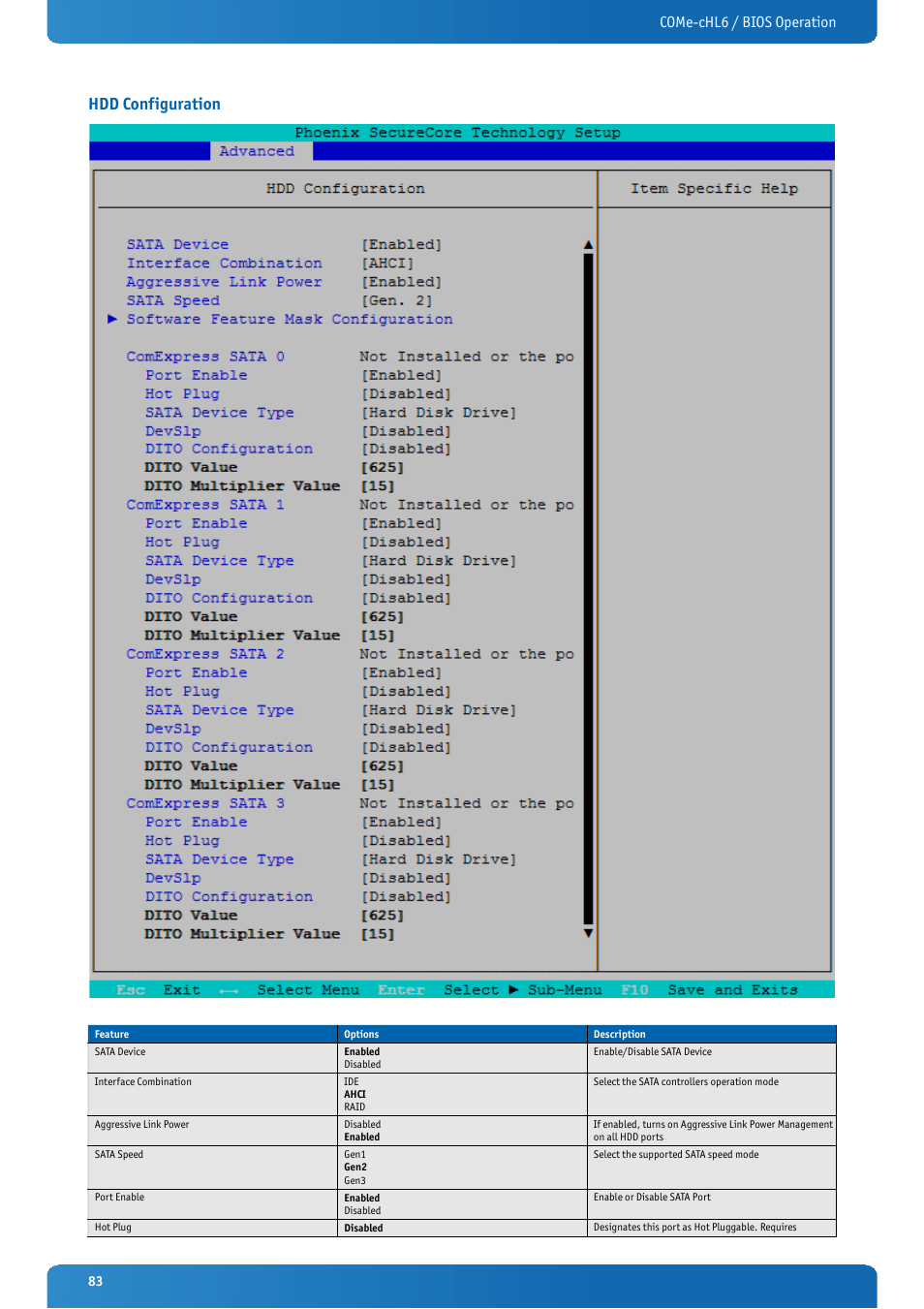Click DITO Value [625] under ComExpress SATA 3
Image resolution: width=924 pixels, height=1309 pixels.
383,915
